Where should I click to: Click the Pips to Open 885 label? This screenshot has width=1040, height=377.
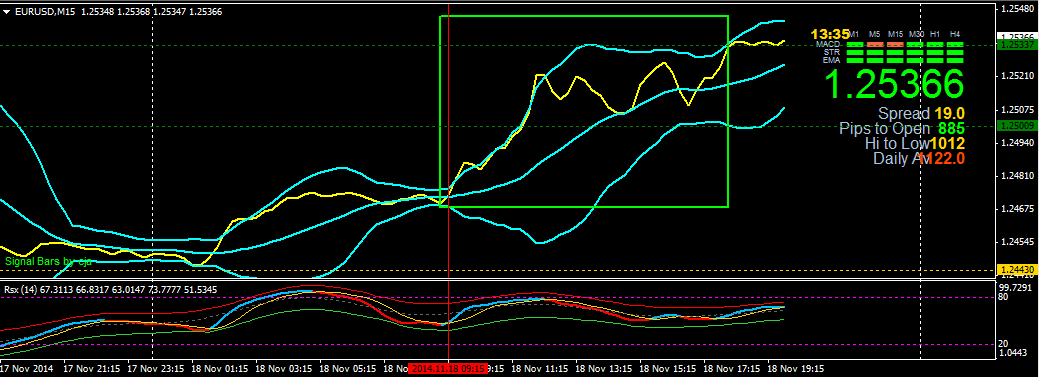point(902,128)
